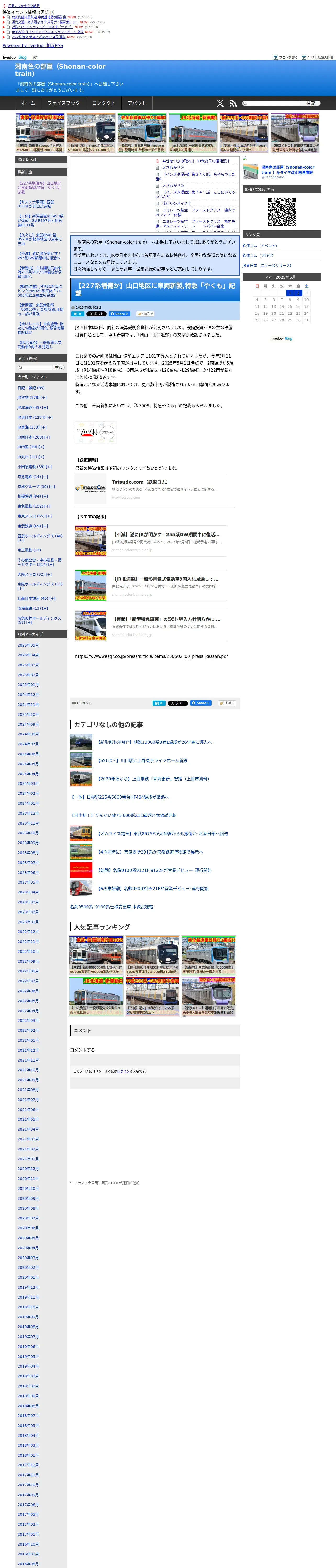Open the westjr.co.jp press PDF URL
Image resolution: width=336 pixels, height=1568 pixels.
[x=151, y=656]
